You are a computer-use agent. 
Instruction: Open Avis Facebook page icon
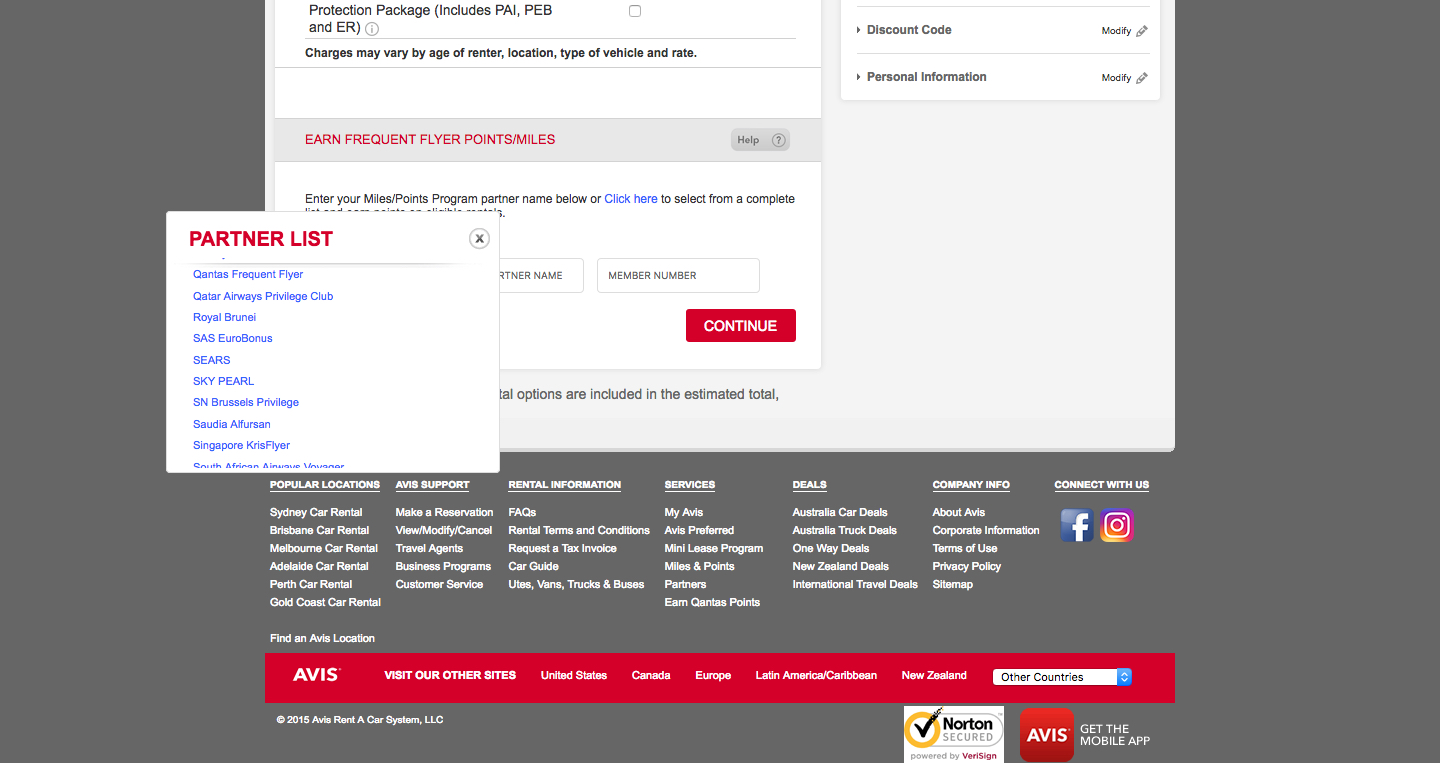pyautogui.click(x=1077, y=525)
